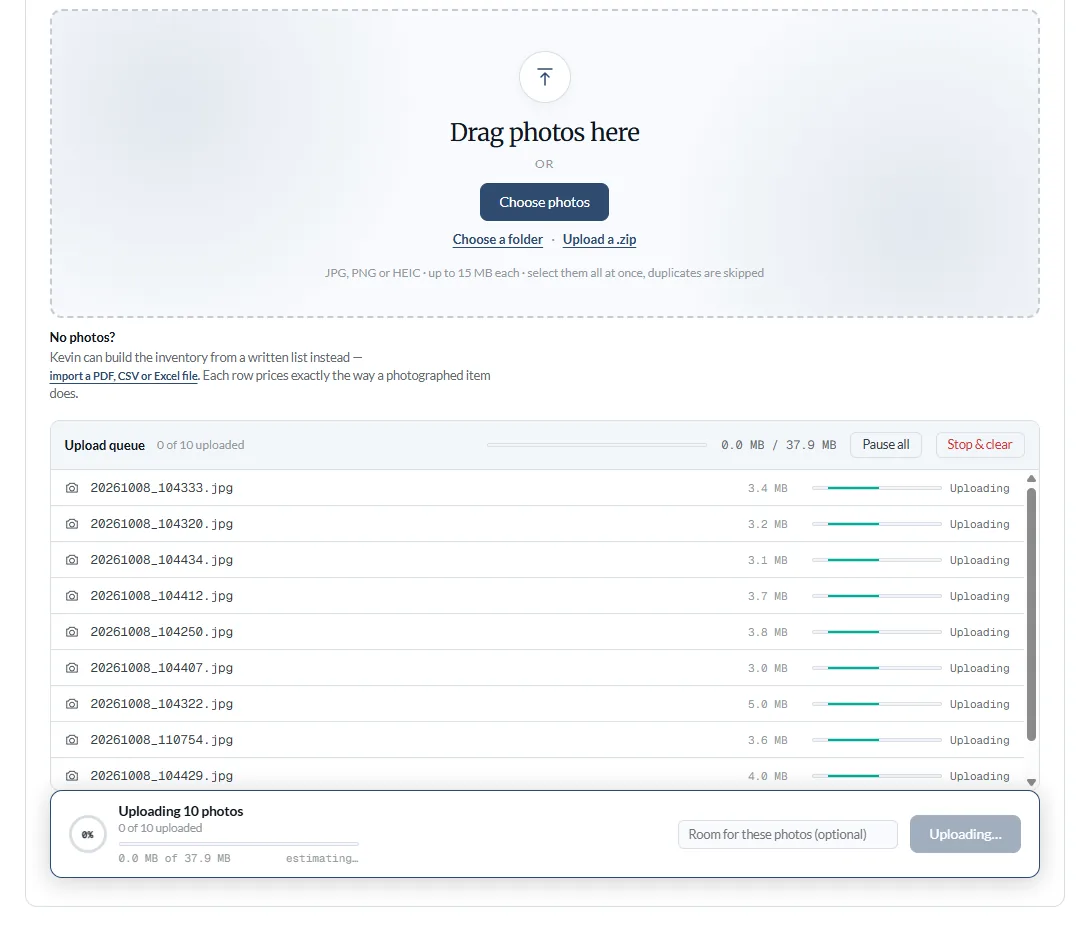Follow the Upload a .zip link
Viewport: 1089px width, 932px height.
(x=599, y=240)
